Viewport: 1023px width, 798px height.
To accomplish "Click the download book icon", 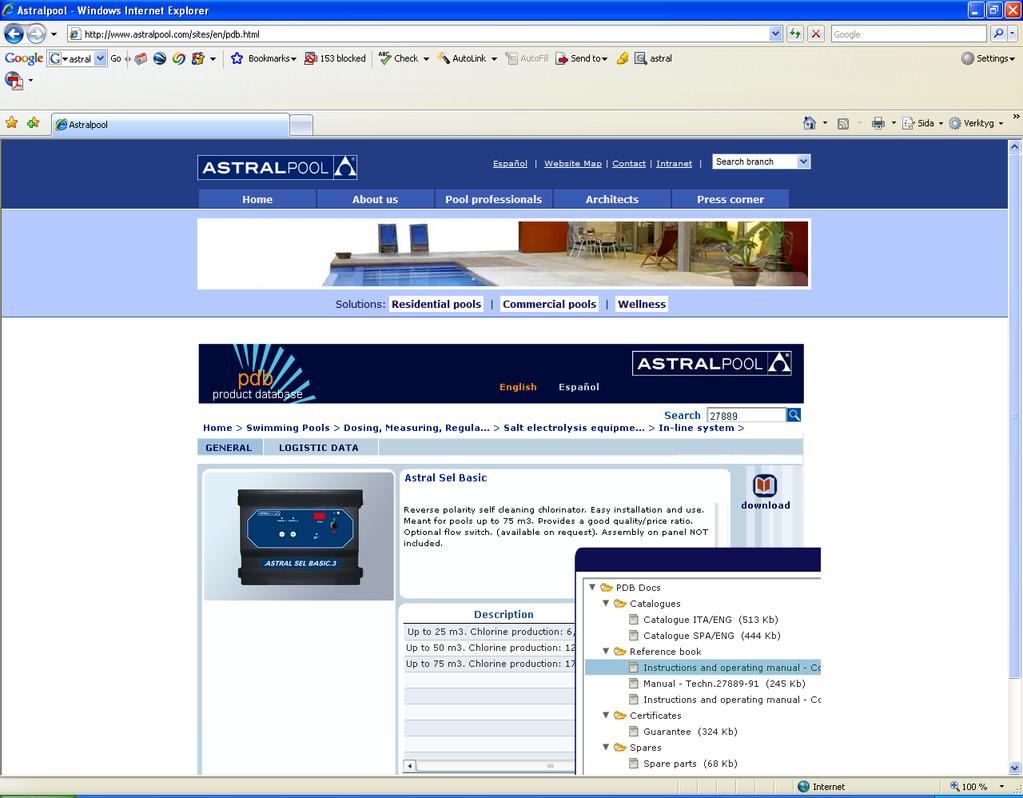I will click(765, 486).
